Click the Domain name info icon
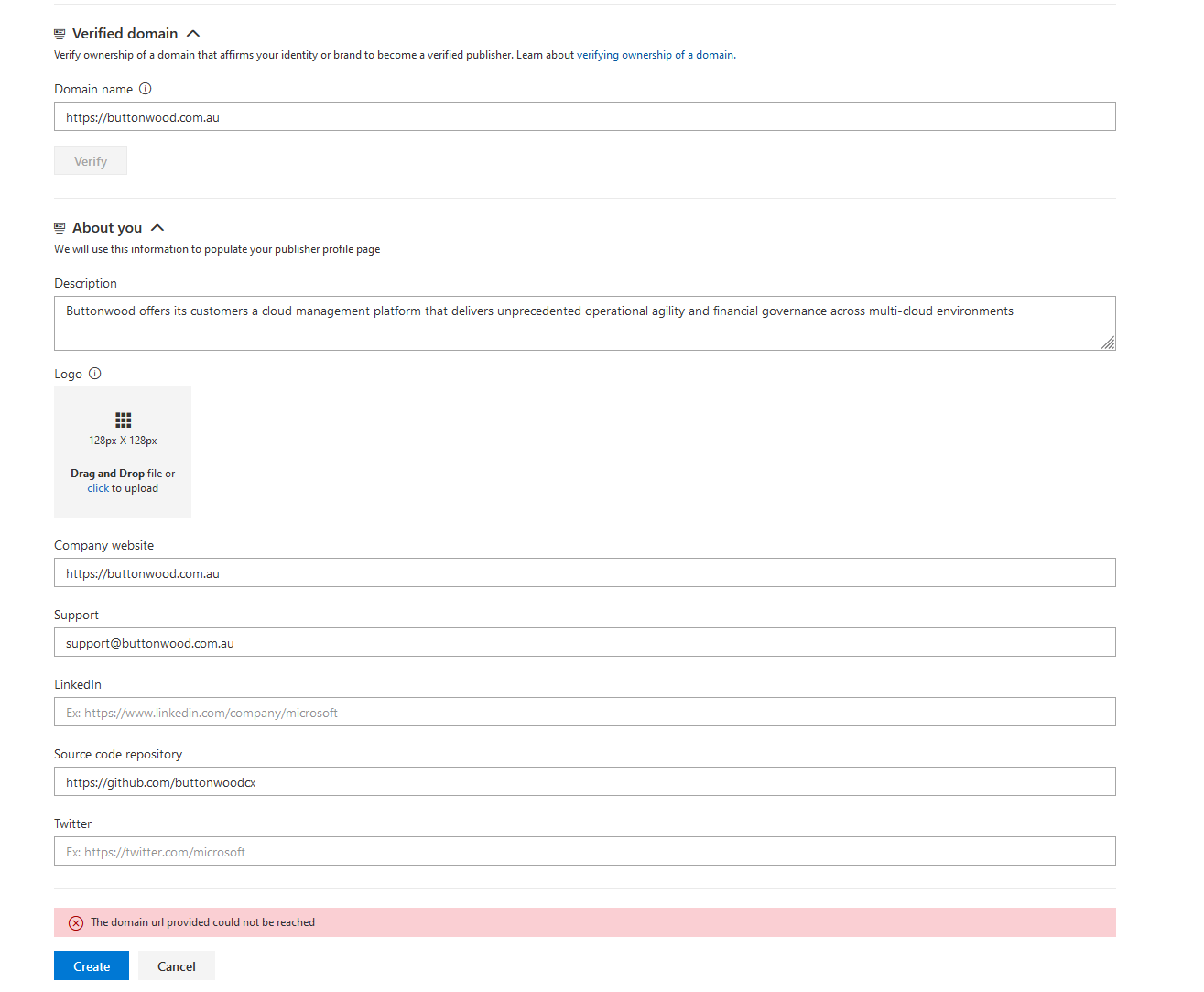1204x992 pixels. click(x=145, y=89)
